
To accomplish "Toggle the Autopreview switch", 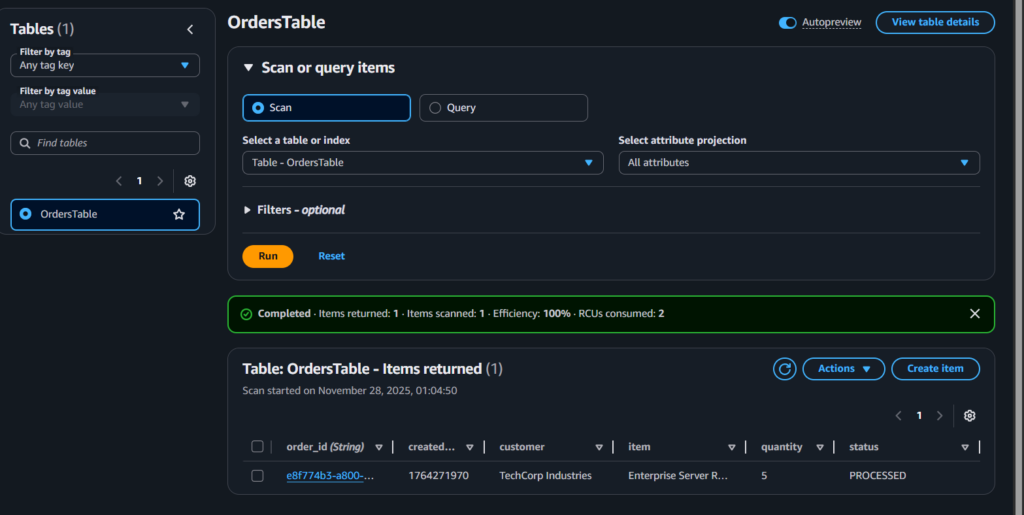I will 788,22.
